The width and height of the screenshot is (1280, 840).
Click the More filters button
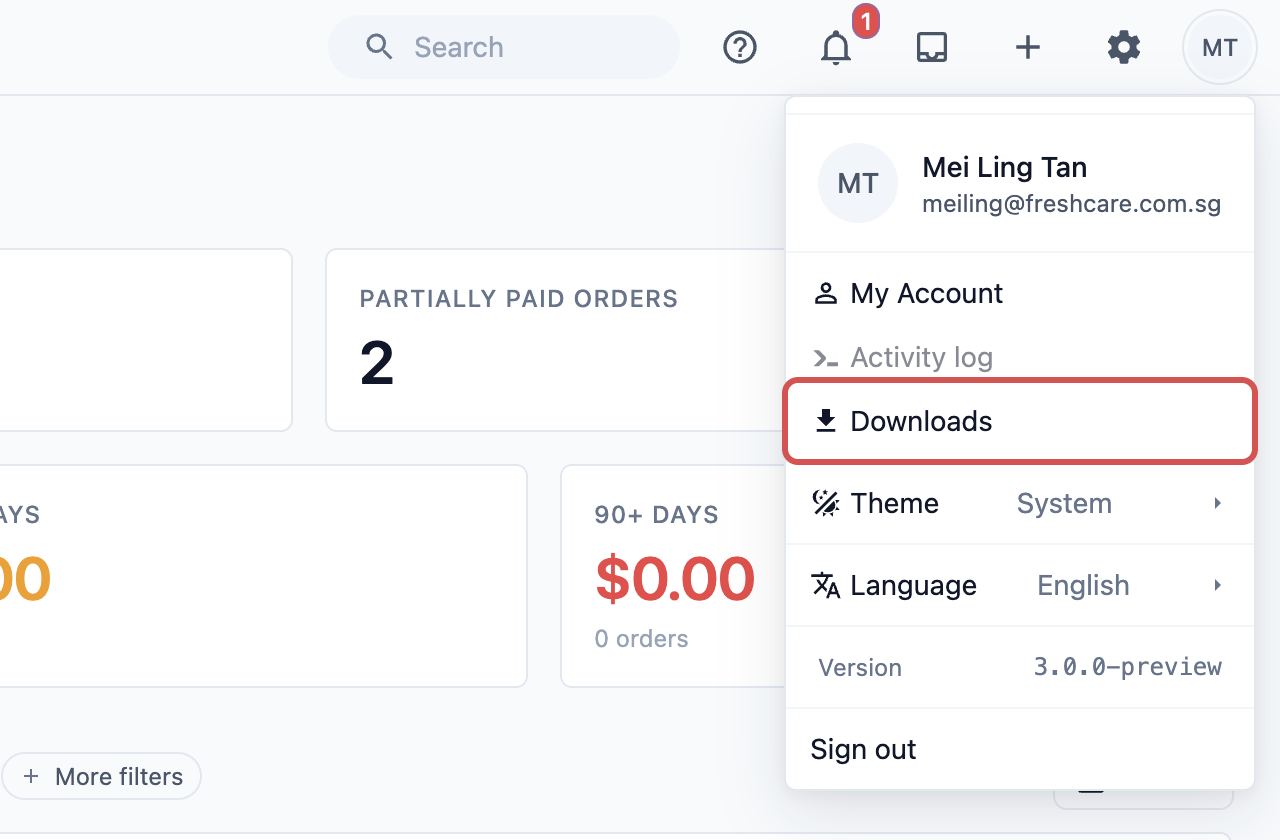point(102,776)
